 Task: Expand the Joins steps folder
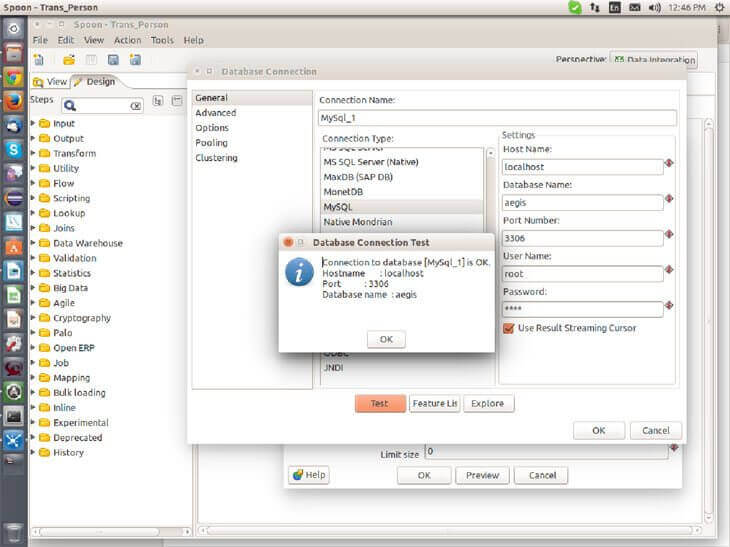[33, 228]
